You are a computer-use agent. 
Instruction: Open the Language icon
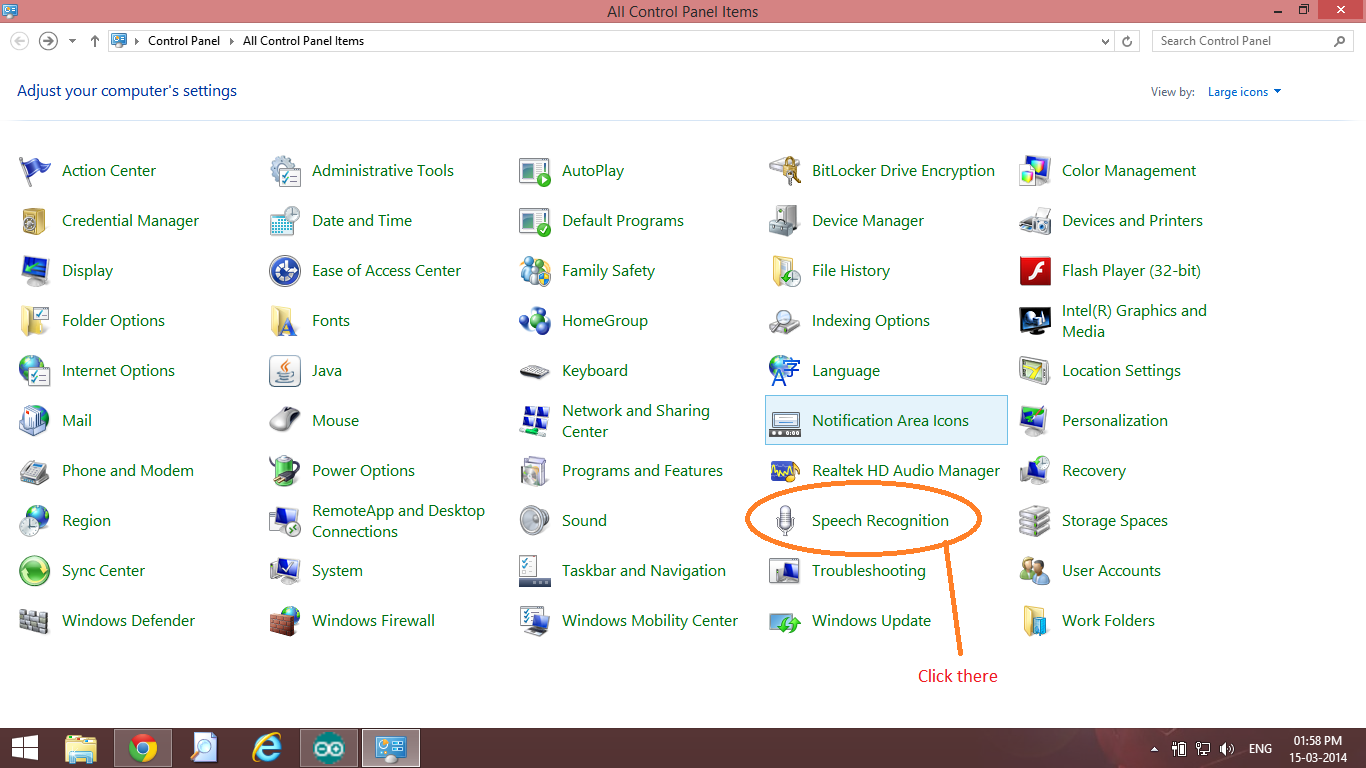[785, 371]
